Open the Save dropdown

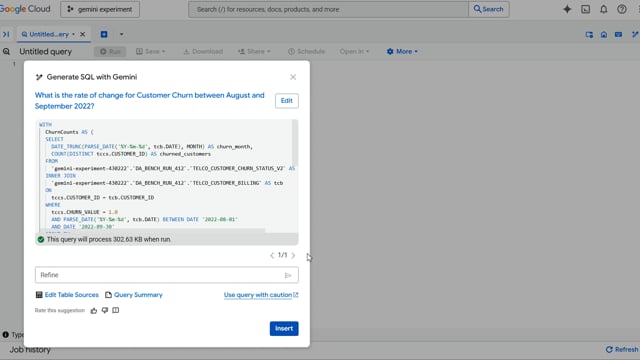[151, 51]
